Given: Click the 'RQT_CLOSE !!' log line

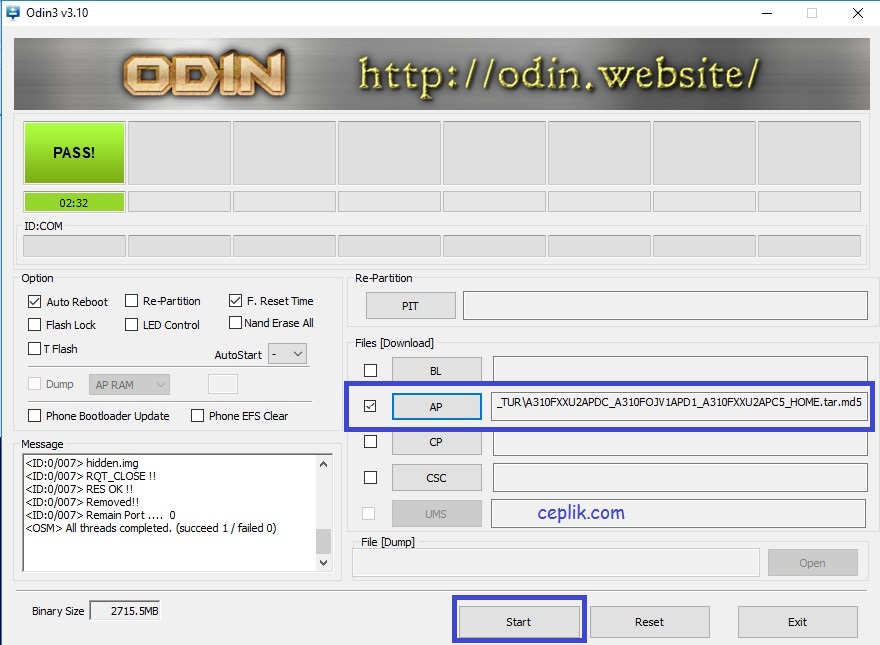Looking at the screenshot, I should tap(91, 476).
